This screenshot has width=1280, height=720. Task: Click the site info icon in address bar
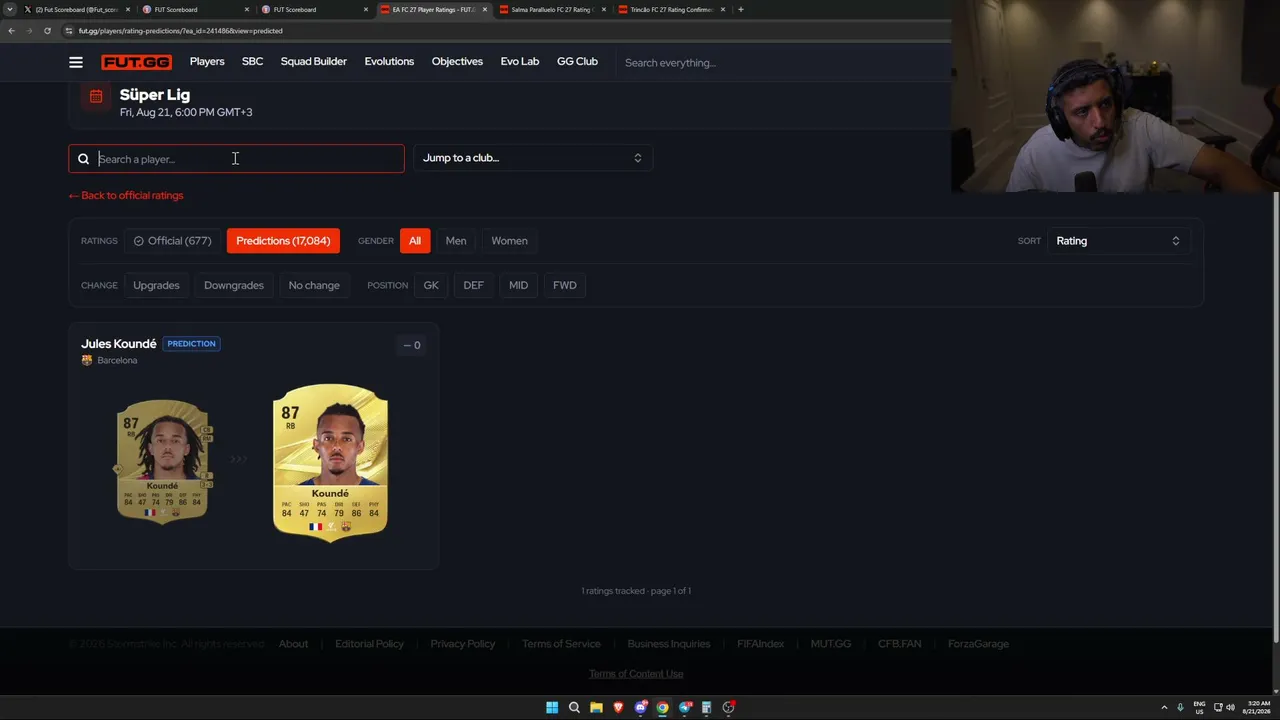pyautogui.click(x=69, y=31)
